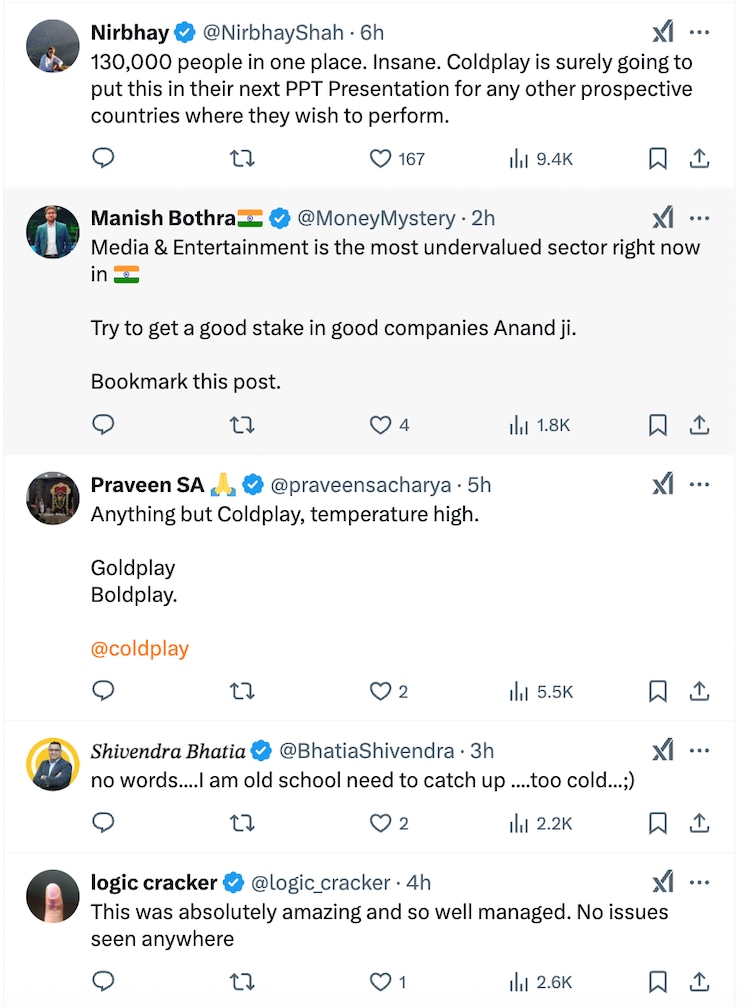Viewport: 750px width, 1007px height.
Task: Like Nirbhay's tweet with 167 likes
Action: (x=381, y=158)
